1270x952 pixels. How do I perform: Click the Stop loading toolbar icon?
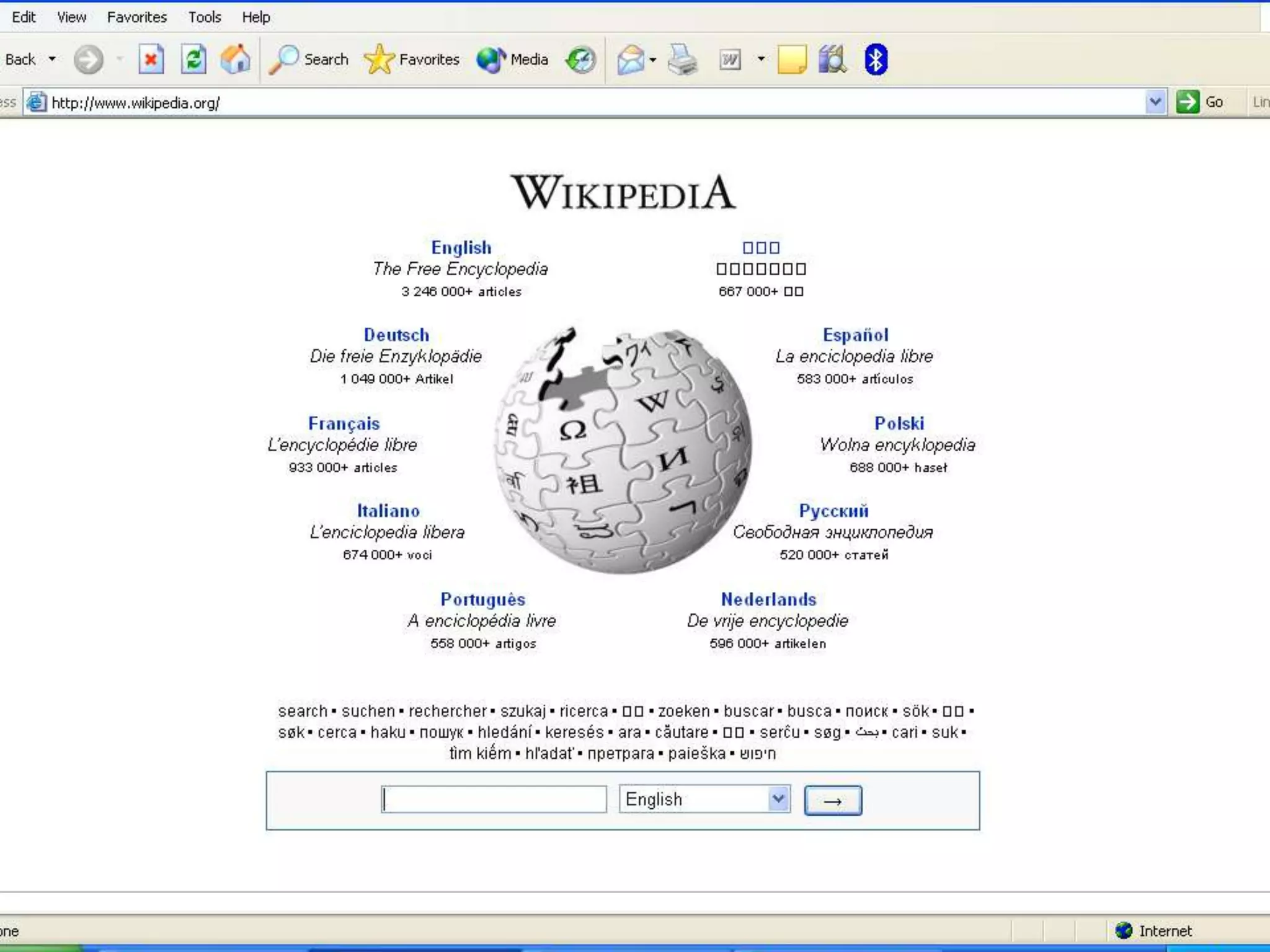(151, 59)
